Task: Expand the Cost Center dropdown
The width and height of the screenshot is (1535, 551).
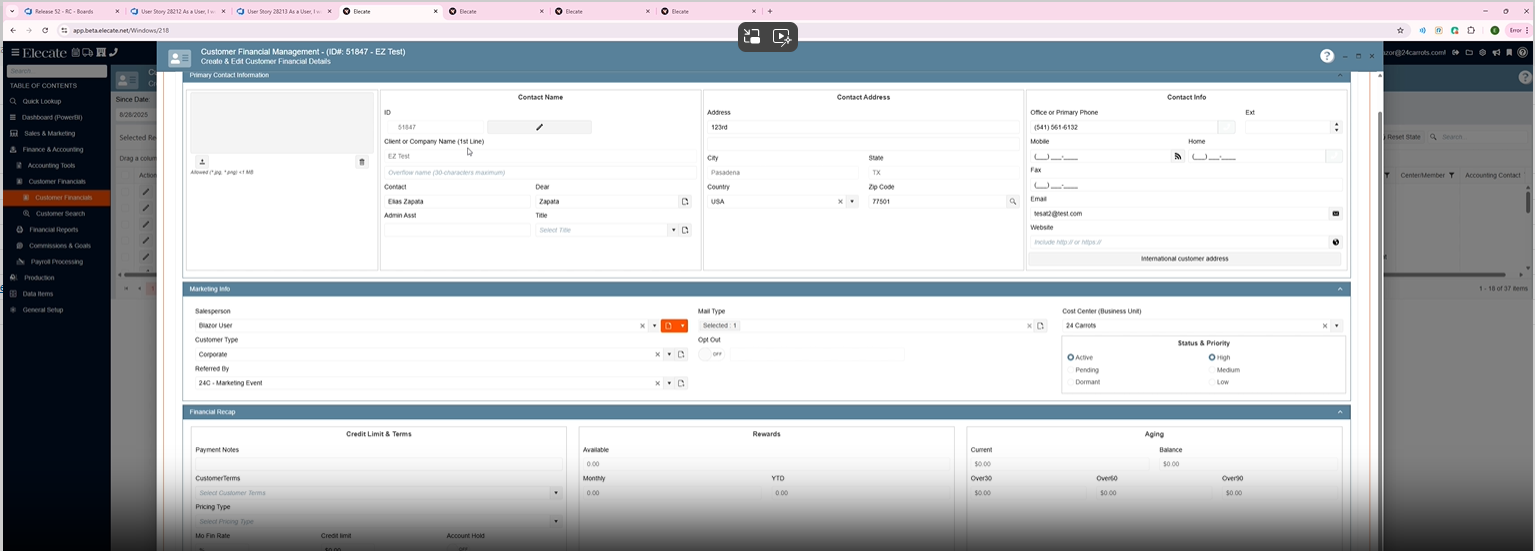Action: pos(1336,326)
